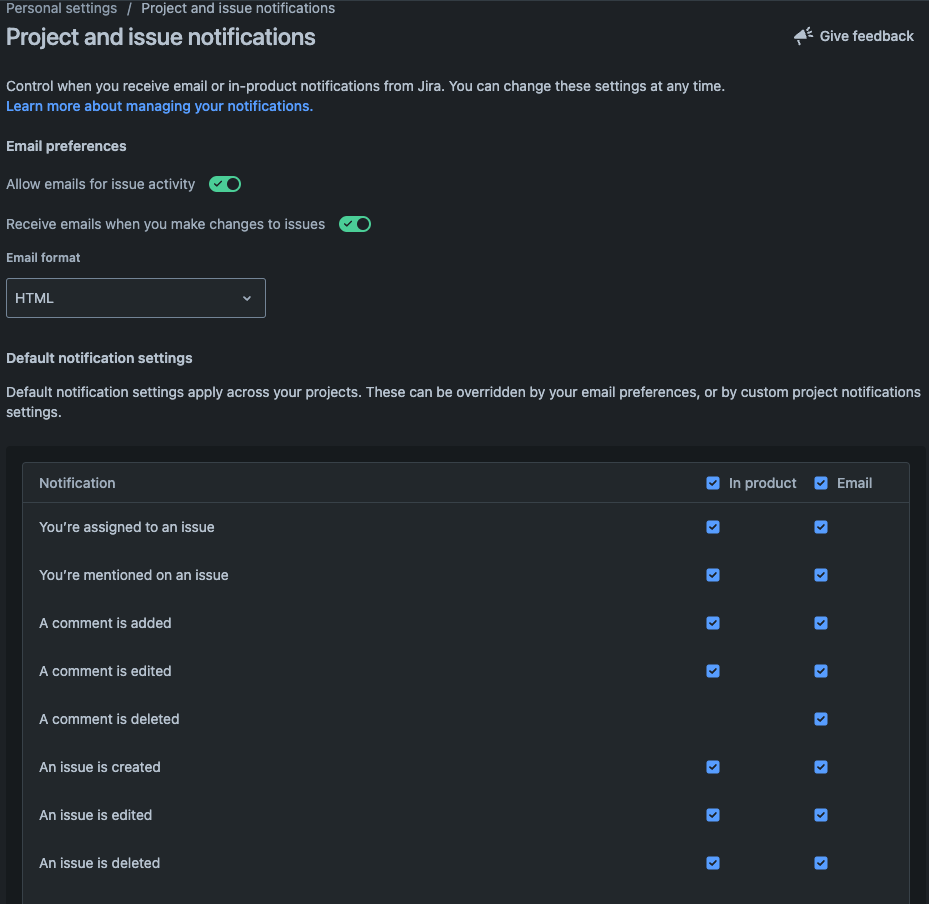
Task: Click the Give feedback button text
Action: coord(866,36)
